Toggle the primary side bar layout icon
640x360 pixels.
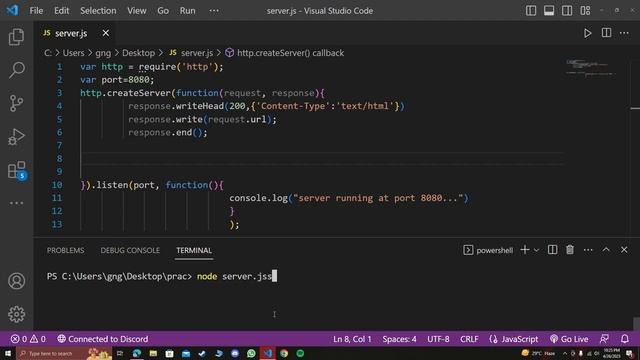pyautogui.click(x=531, y=11)
